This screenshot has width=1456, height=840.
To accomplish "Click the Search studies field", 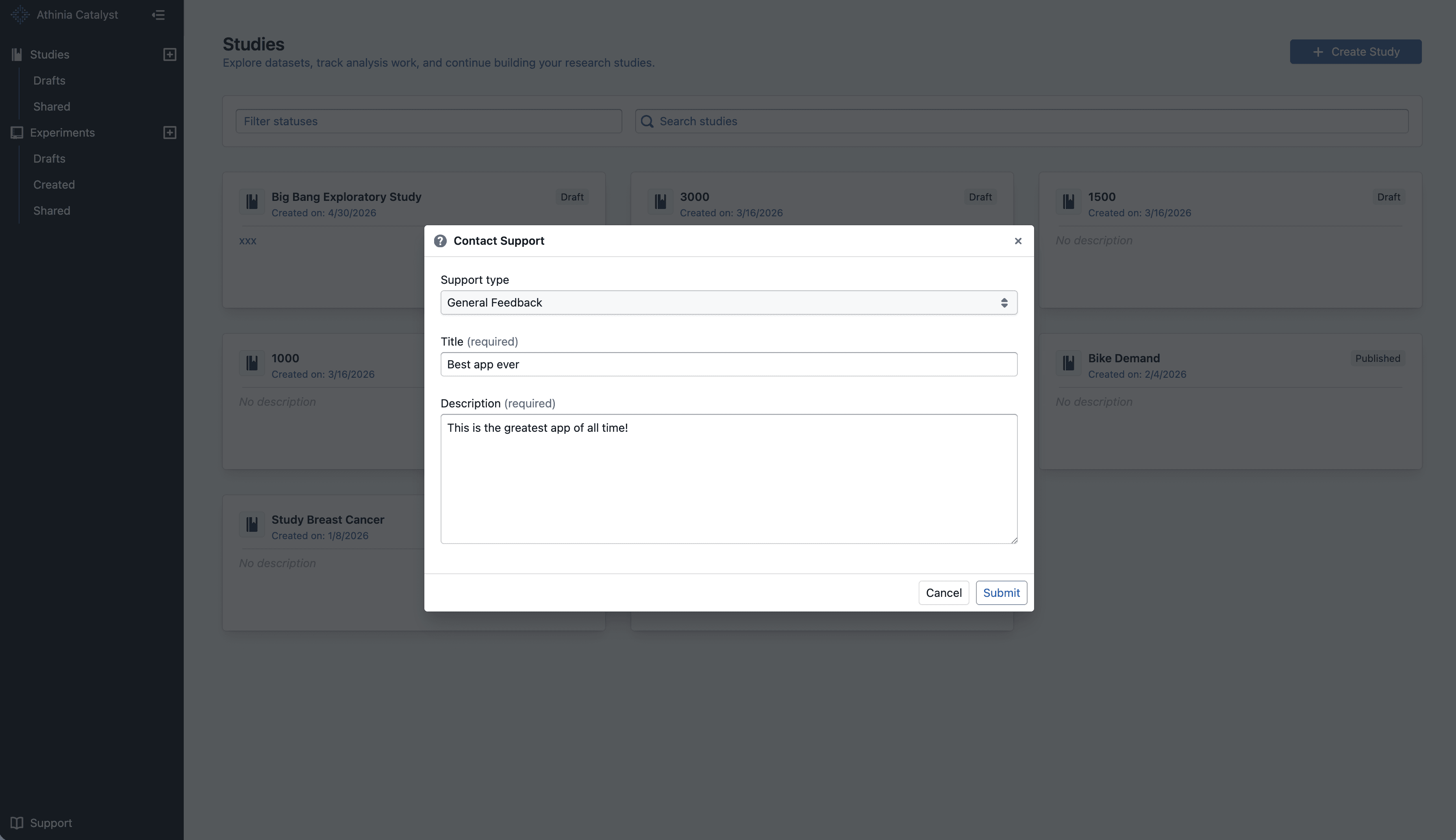I will (x=1021, y=121).
